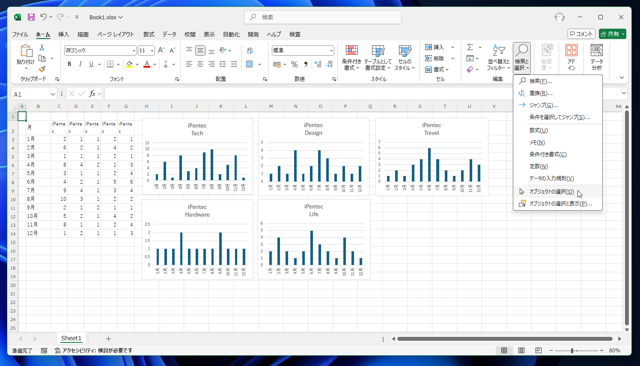The height and width of the screenshot is (366, 640).
Task: Click the search (検索) box in title bar
Action: tap(322, 17)
